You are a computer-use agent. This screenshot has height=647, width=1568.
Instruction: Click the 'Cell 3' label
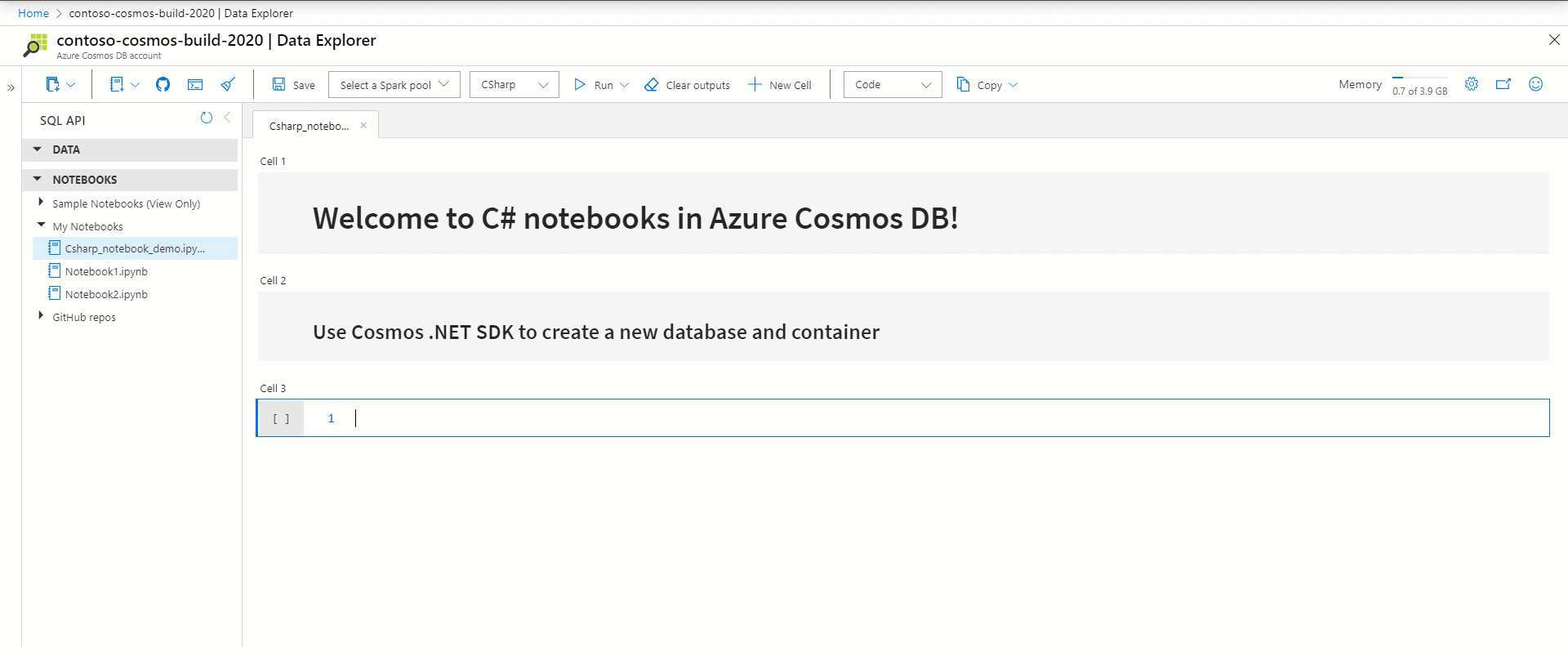tap(273, 388)
